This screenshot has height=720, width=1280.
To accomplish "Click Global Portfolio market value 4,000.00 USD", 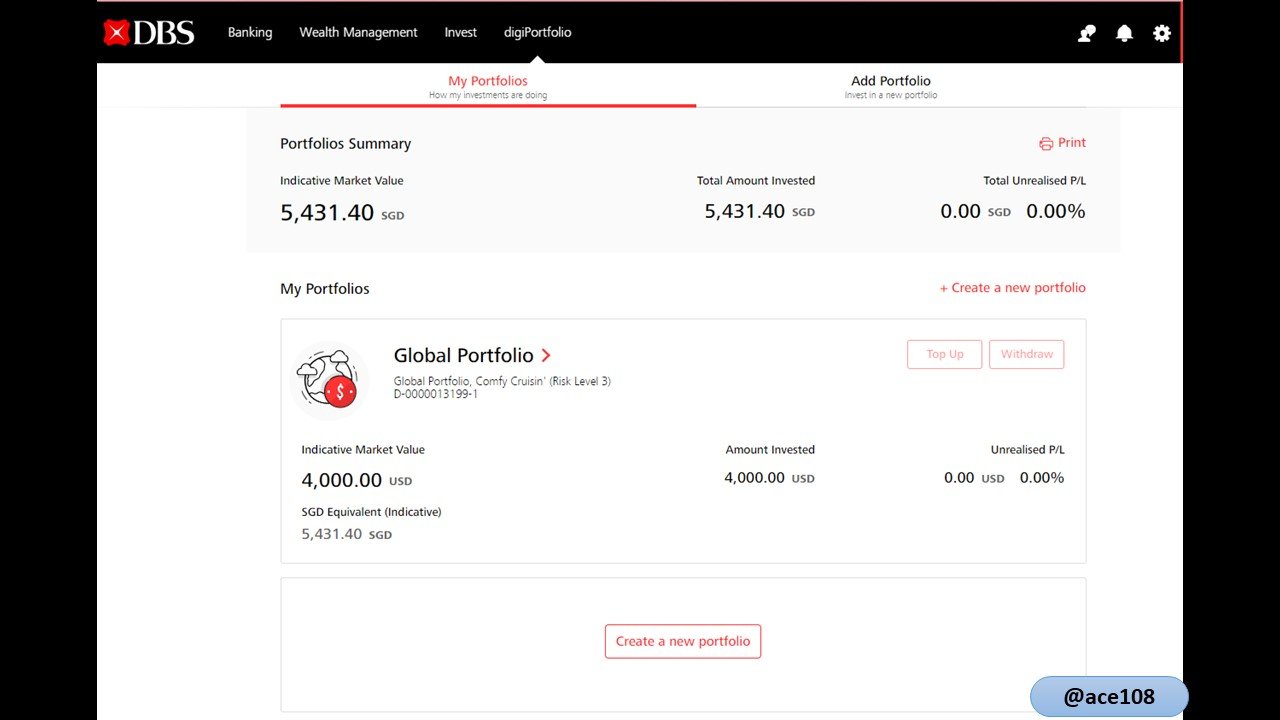I will (356, 480).
